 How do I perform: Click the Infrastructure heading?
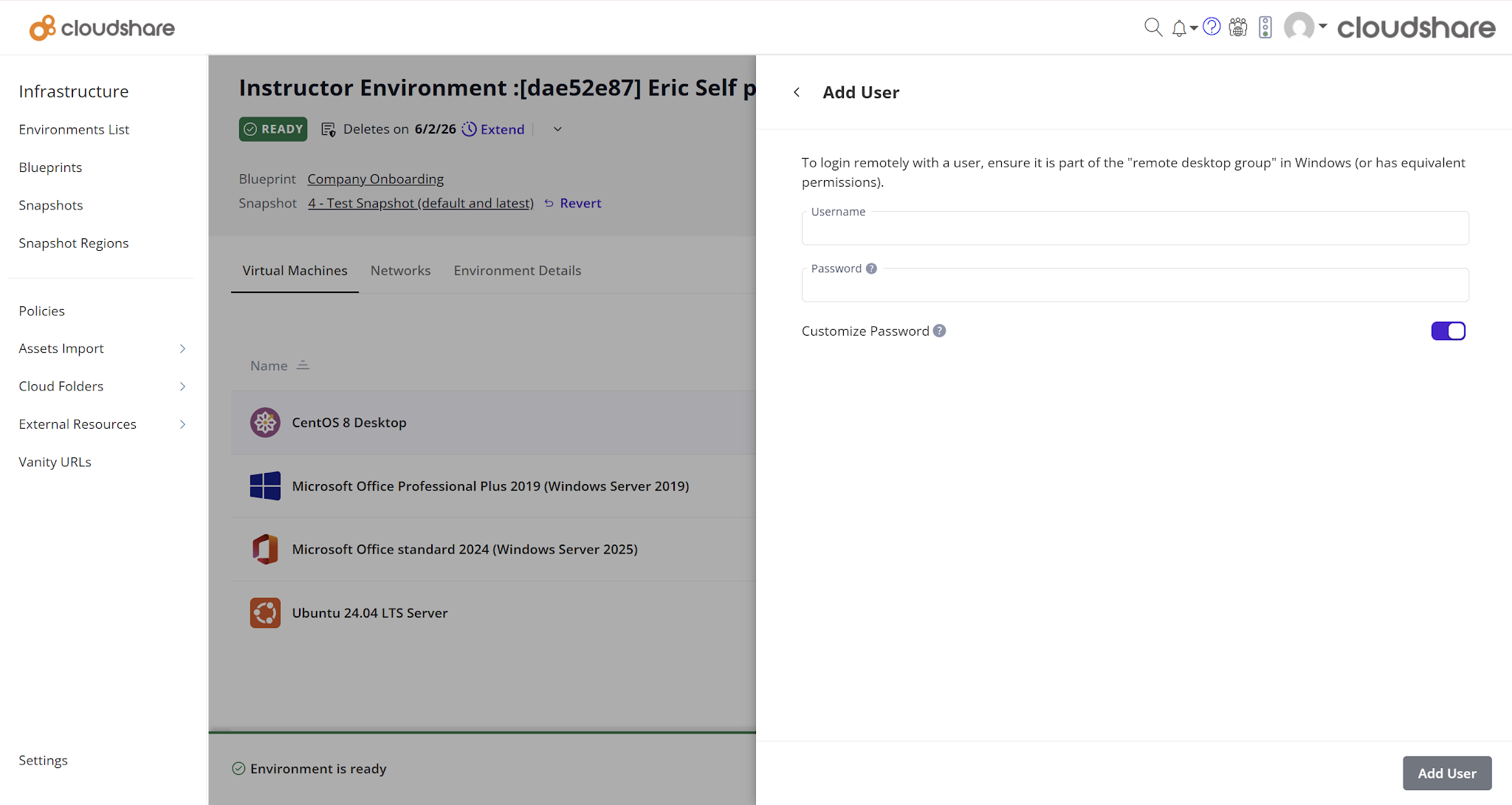[74, 91]
